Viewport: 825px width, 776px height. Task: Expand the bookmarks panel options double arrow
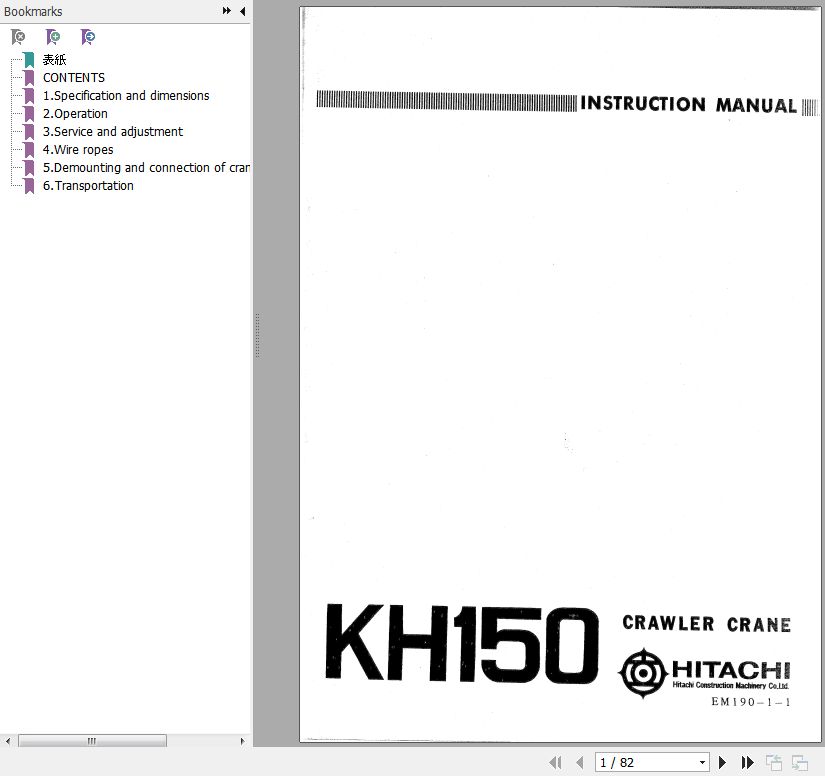click(227, 11)
